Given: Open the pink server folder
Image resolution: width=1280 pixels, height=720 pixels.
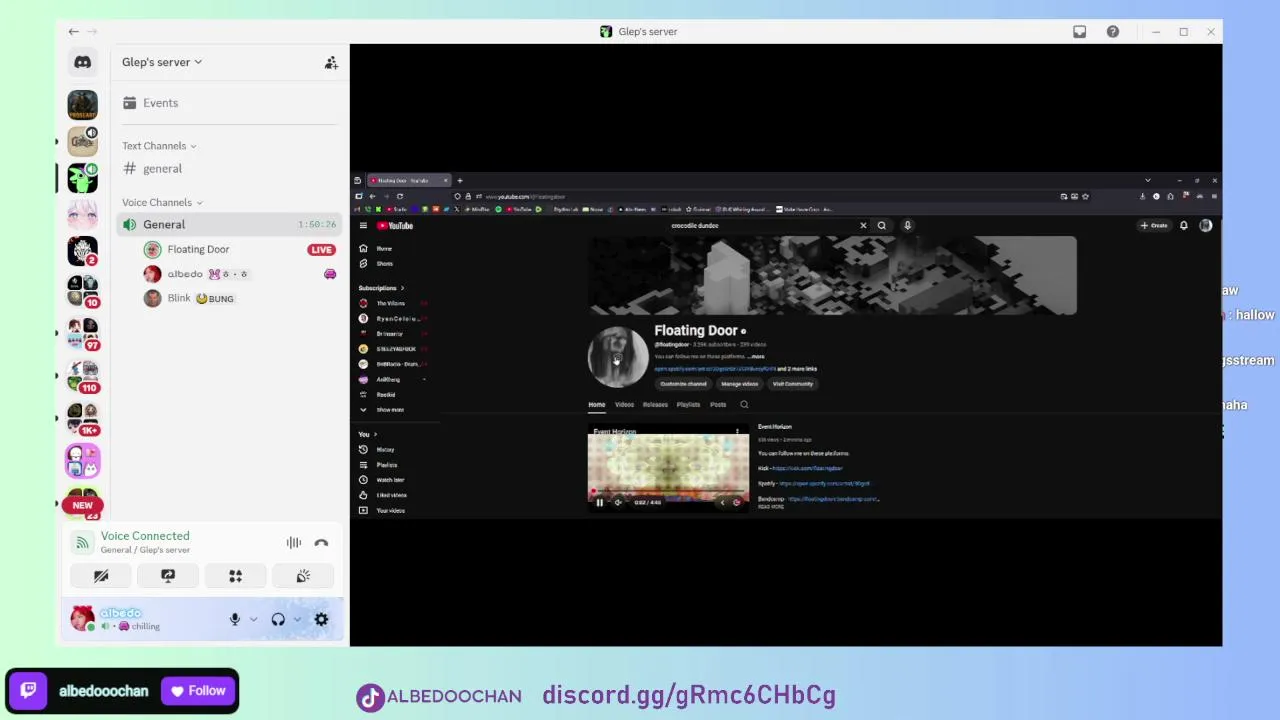Looking at the screenshot, I should tap(82, 461).
